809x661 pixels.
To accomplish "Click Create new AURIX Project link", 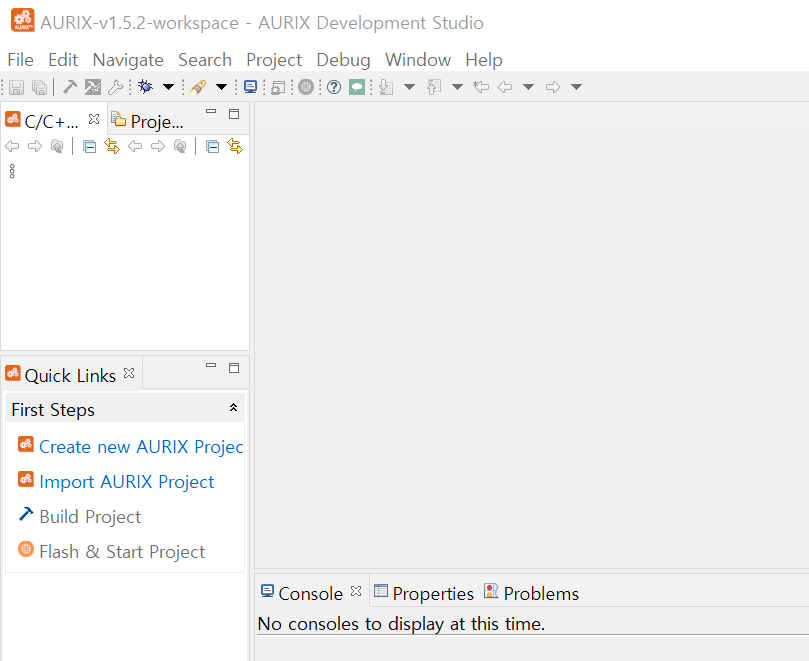I will pyautogui.click(x=141, y=446).
